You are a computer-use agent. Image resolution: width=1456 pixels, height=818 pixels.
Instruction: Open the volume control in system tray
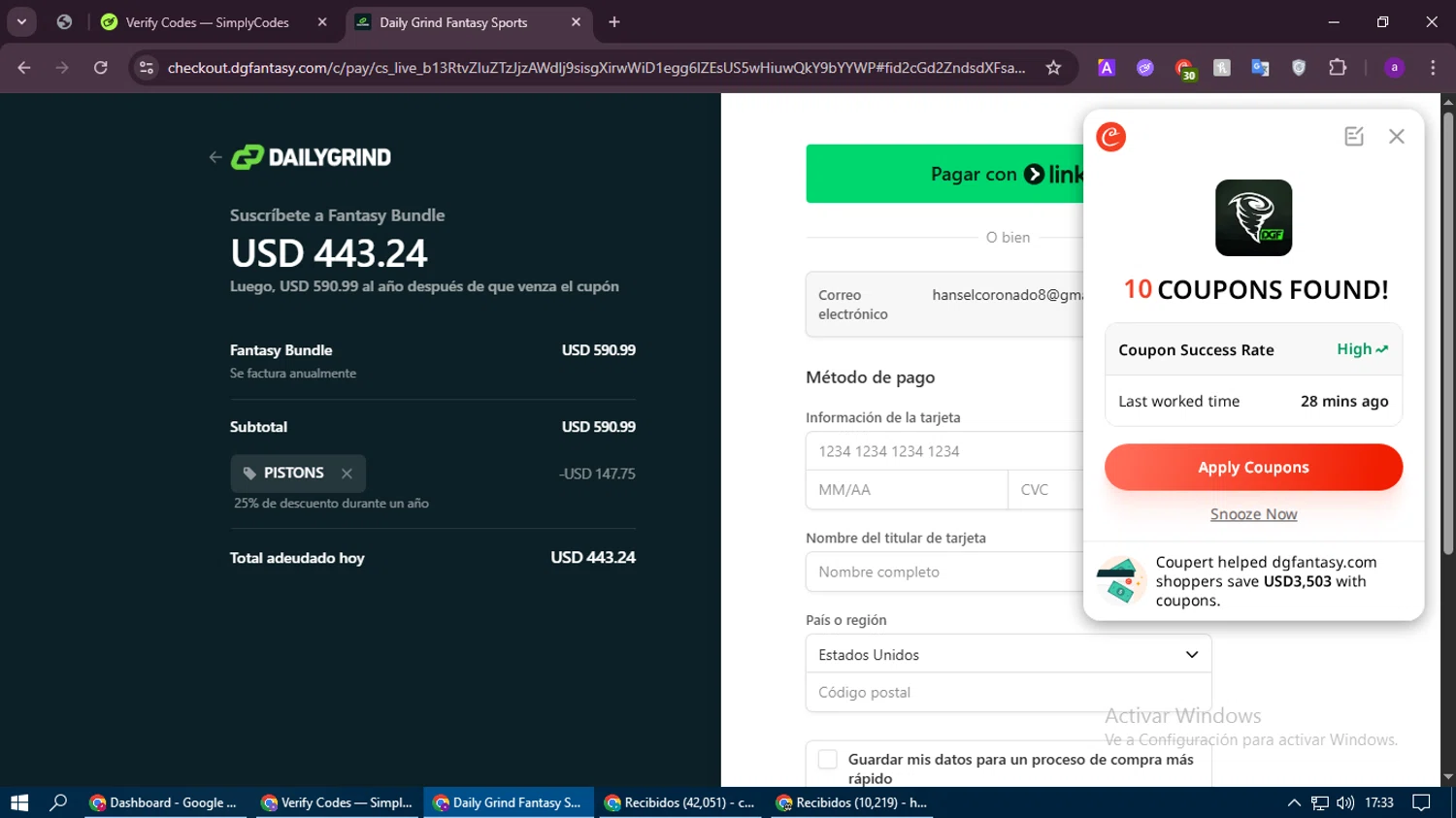[1345, 802]
